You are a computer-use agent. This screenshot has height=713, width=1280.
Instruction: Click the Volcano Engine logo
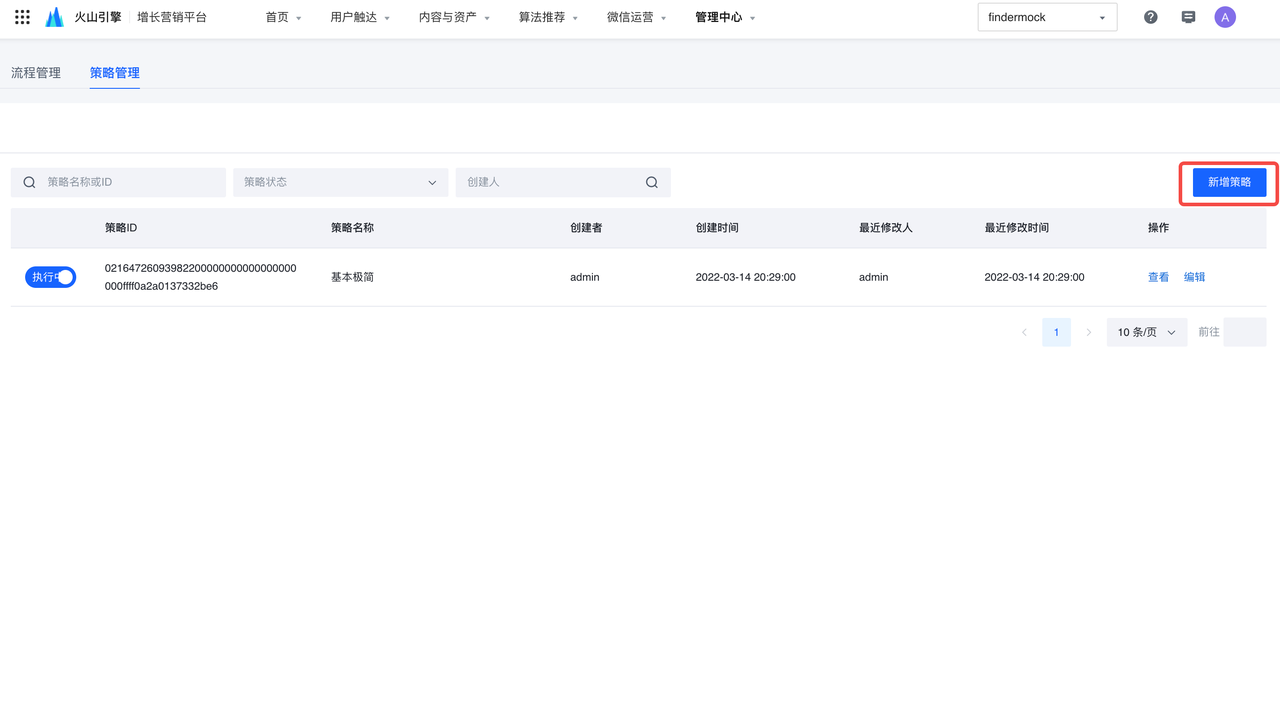point(54,17)
